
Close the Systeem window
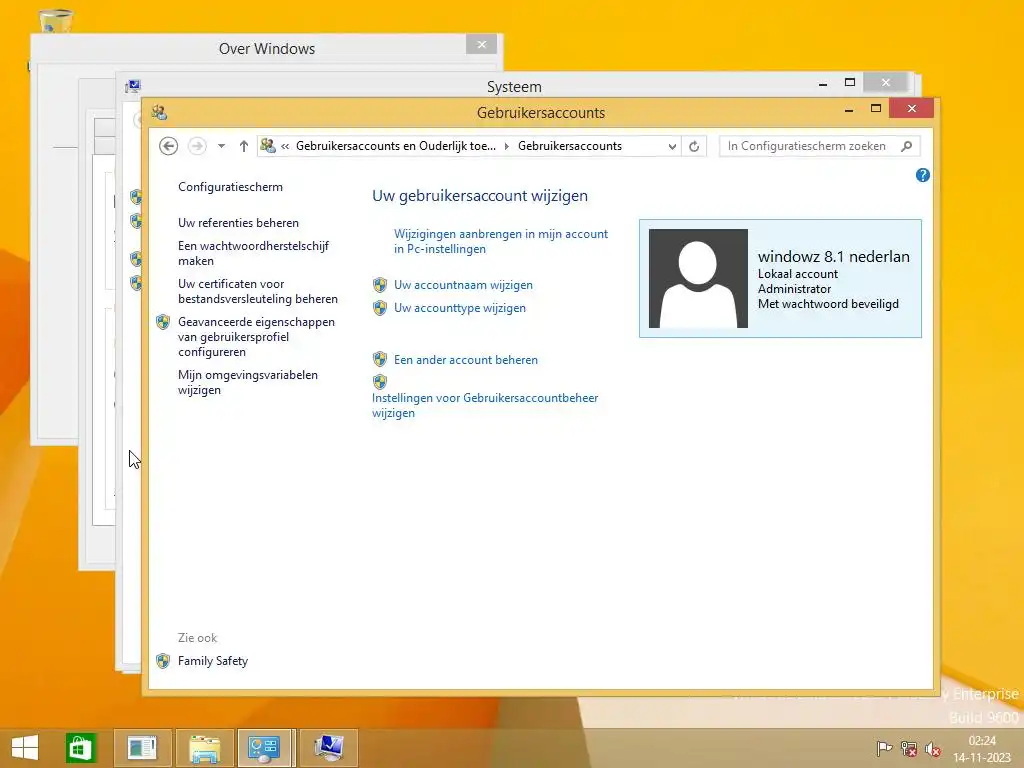[886, 82]
